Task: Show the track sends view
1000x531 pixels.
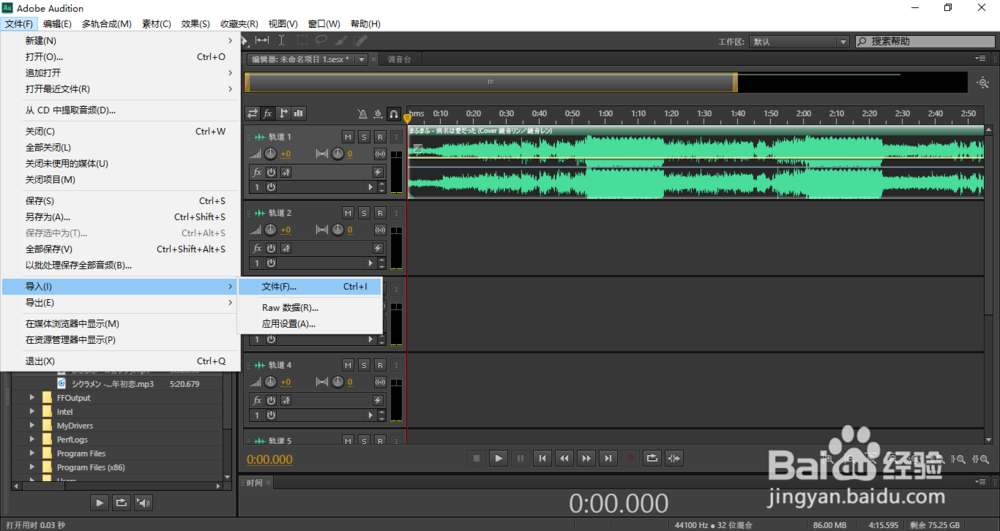Action: click(283, 113)
